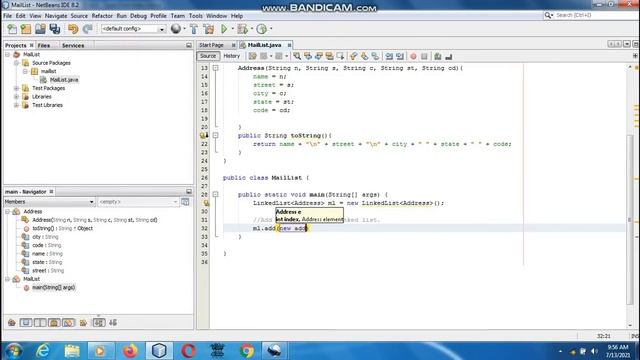The width and height of the screenshot is (640, 360).
Task: Click the Redo arrow icon
Action: [x=87, y=29]
